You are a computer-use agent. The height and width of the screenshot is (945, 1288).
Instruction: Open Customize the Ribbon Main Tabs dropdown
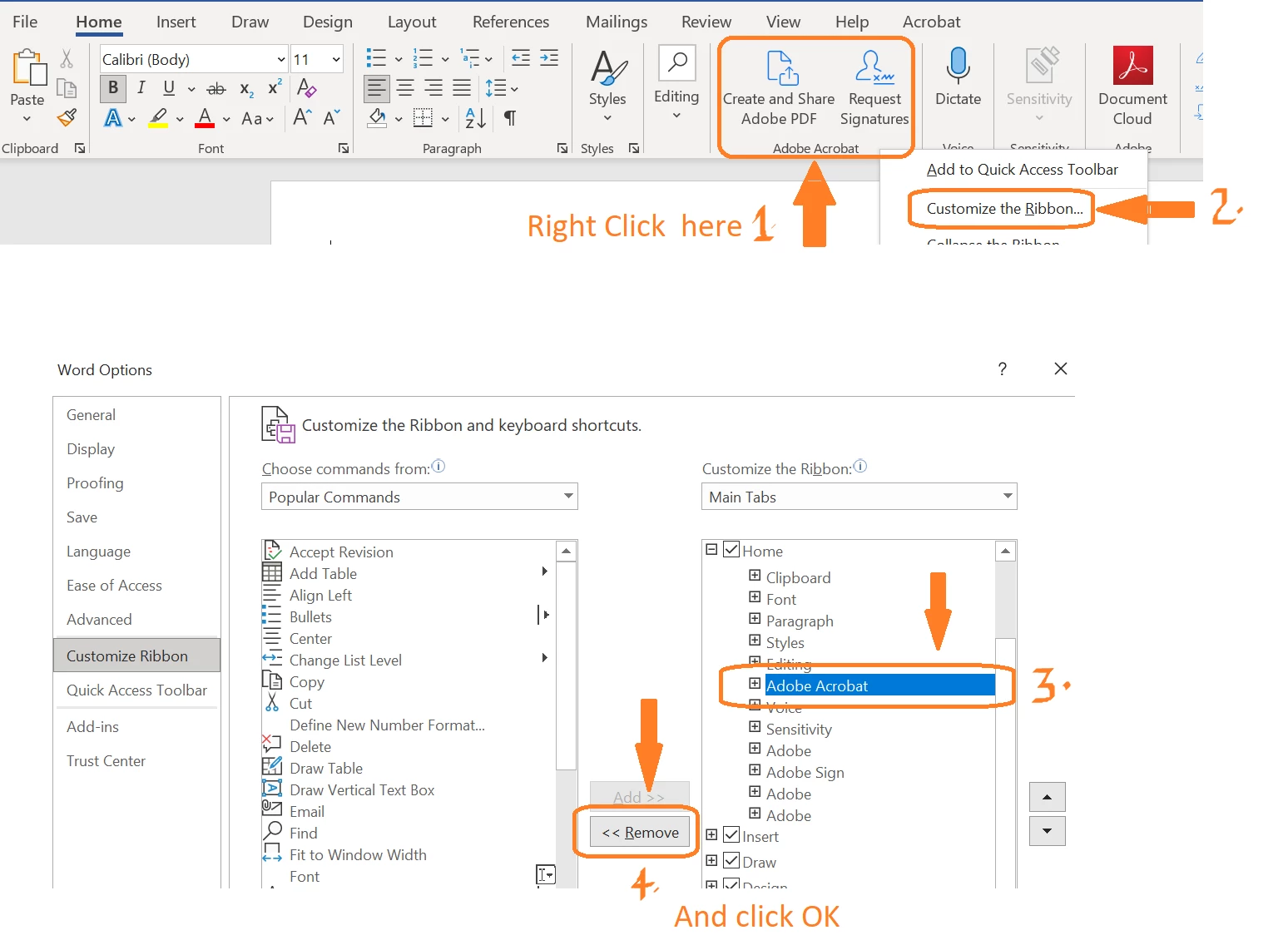coord(859,497)
